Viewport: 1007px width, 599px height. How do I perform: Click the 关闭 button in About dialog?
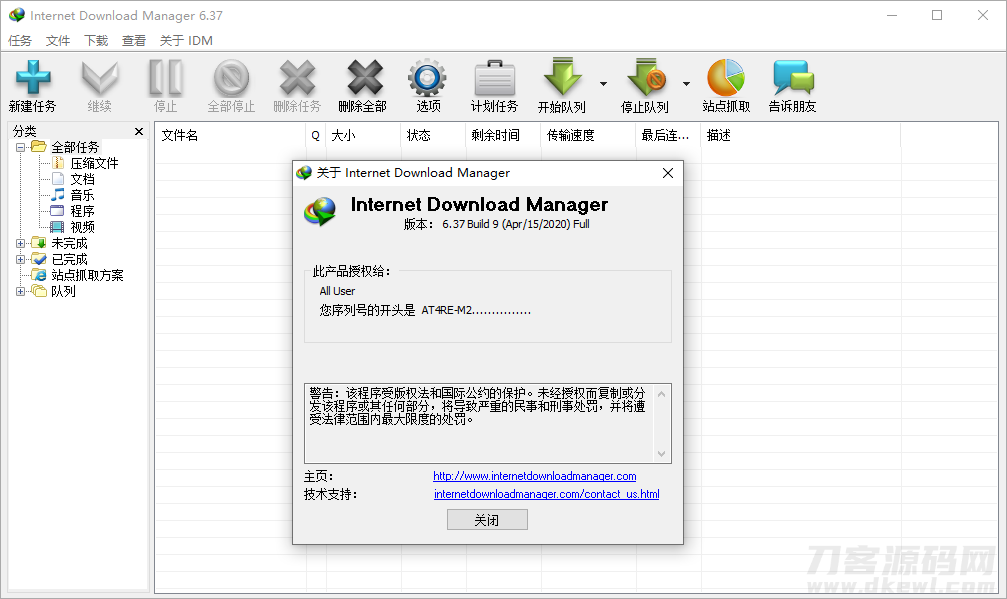coord(487,520)
